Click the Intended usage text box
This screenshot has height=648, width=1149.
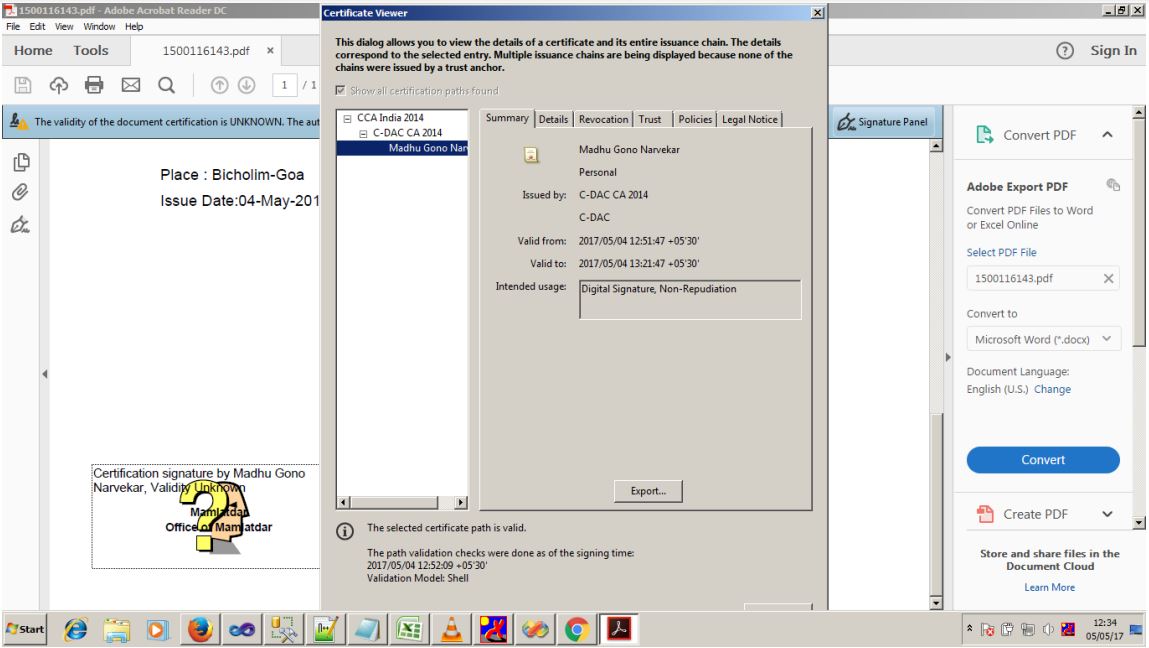coord(690,299)
